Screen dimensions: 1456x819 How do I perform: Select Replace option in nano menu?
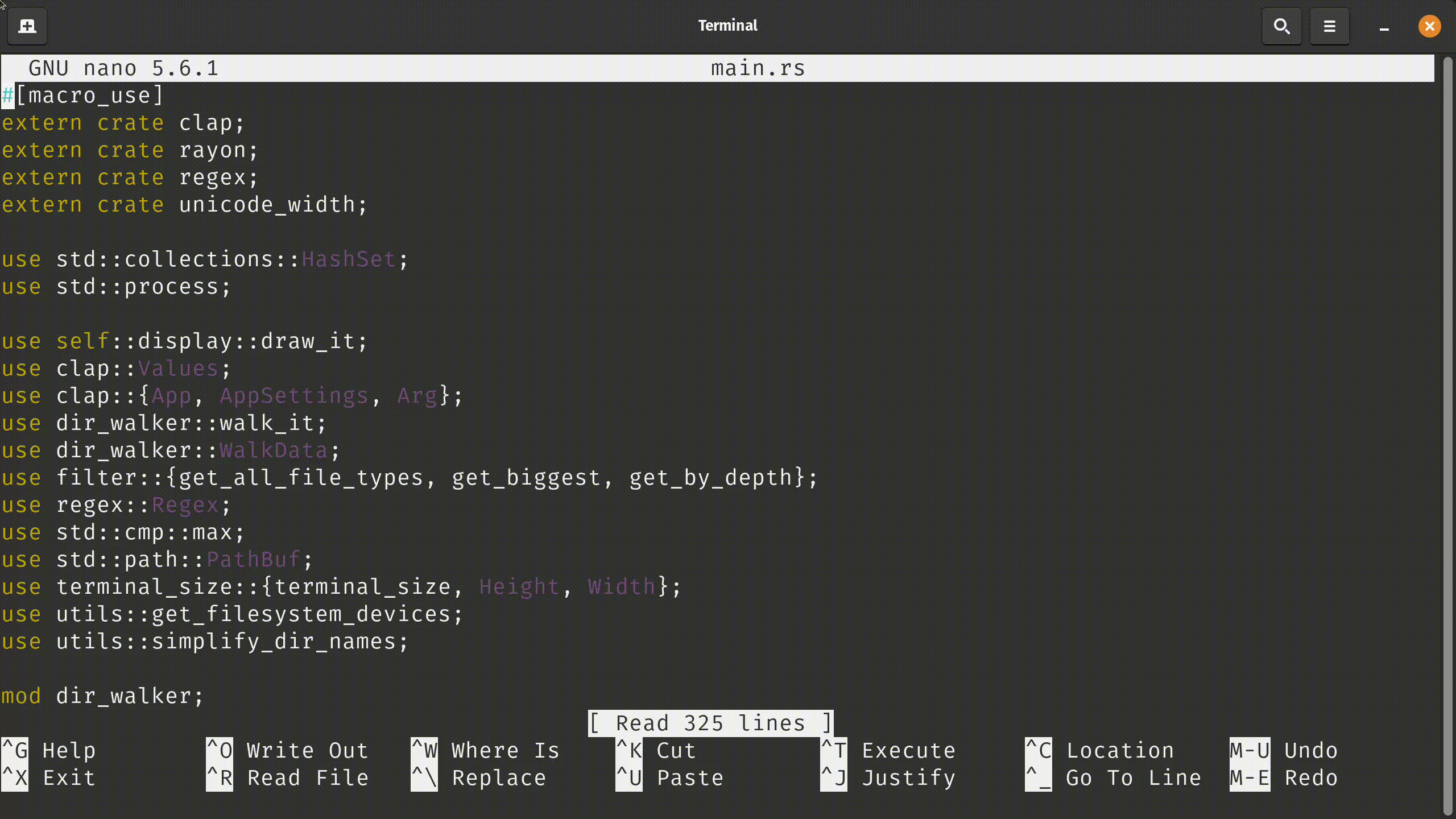click(x=498, y=778)
